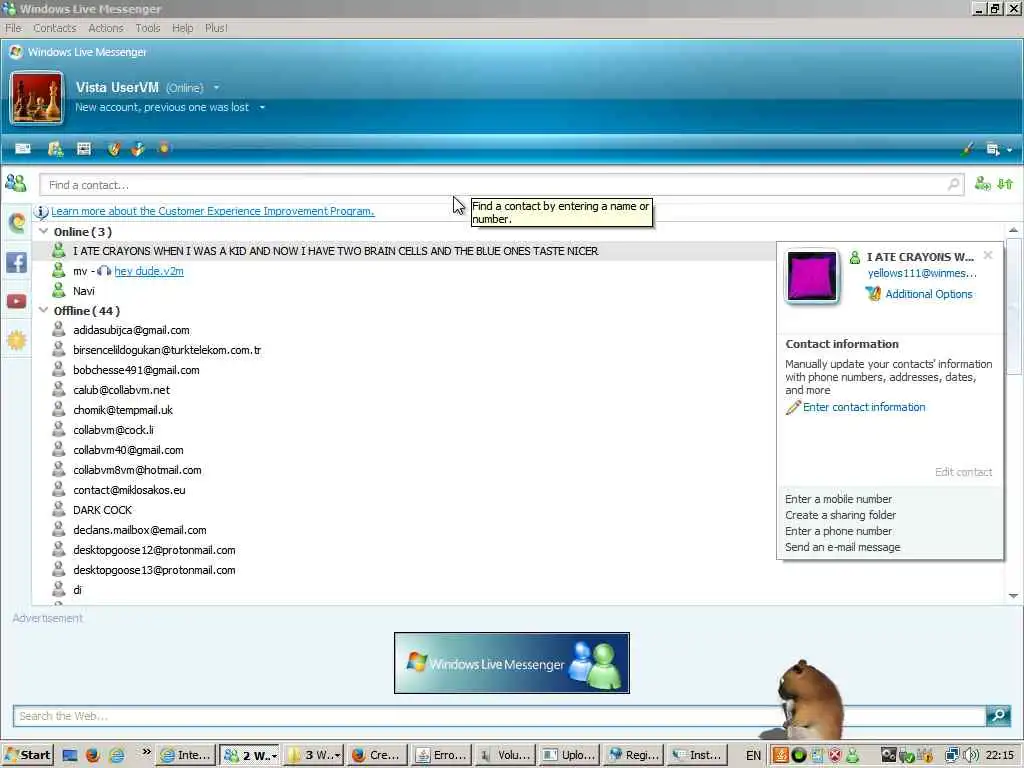Select contact chomik@tempmail.uk
The height and width of the screenshot is (768, 1024).
123,410
